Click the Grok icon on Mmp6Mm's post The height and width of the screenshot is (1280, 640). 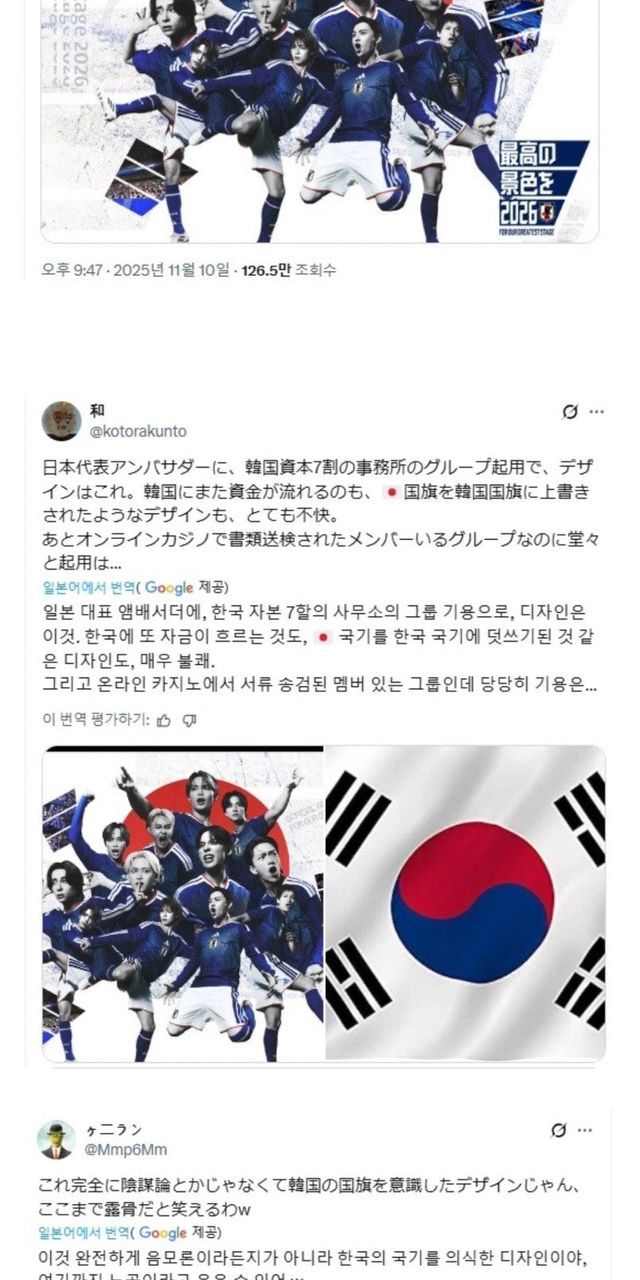(x=559, y=1130)
